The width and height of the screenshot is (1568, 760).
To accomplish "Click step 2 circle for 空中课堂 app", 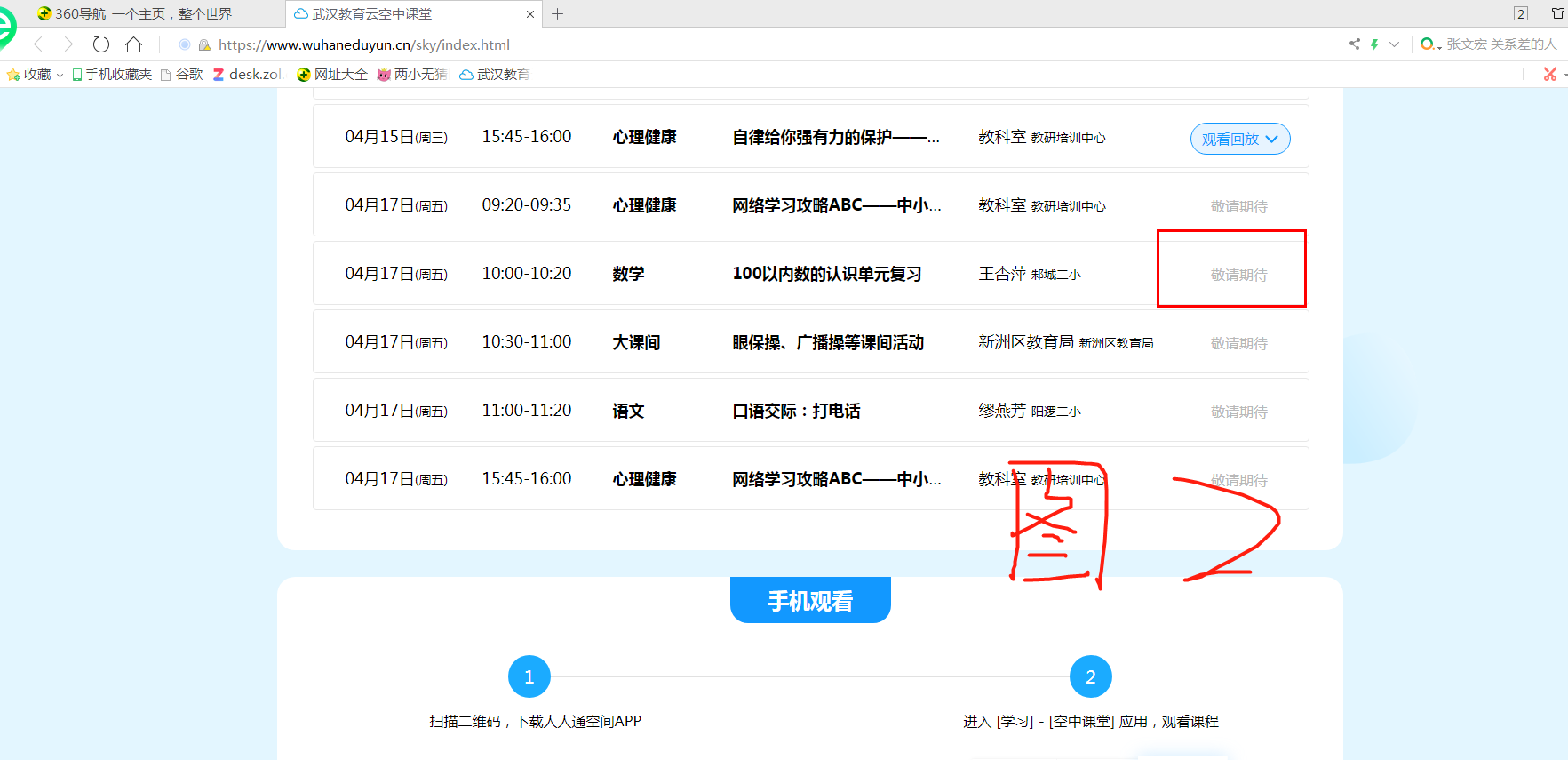I will (1091, 677).
